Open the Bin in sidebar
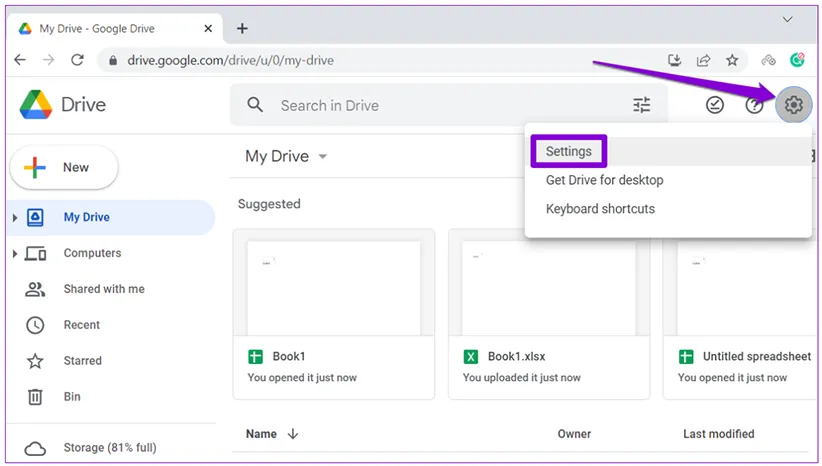The height and width of the screenshot is (466, 822). tap(72, 397)
